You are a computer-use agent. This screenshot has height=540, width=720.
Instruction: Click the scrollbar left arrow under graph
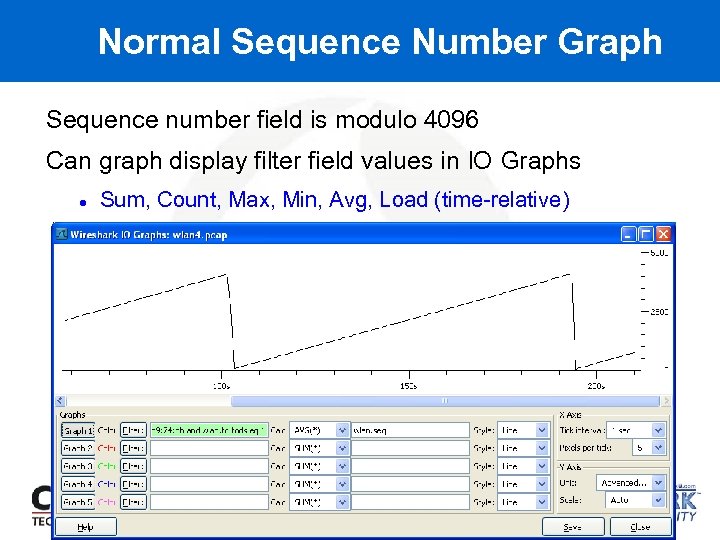click(x=60, y=401)
